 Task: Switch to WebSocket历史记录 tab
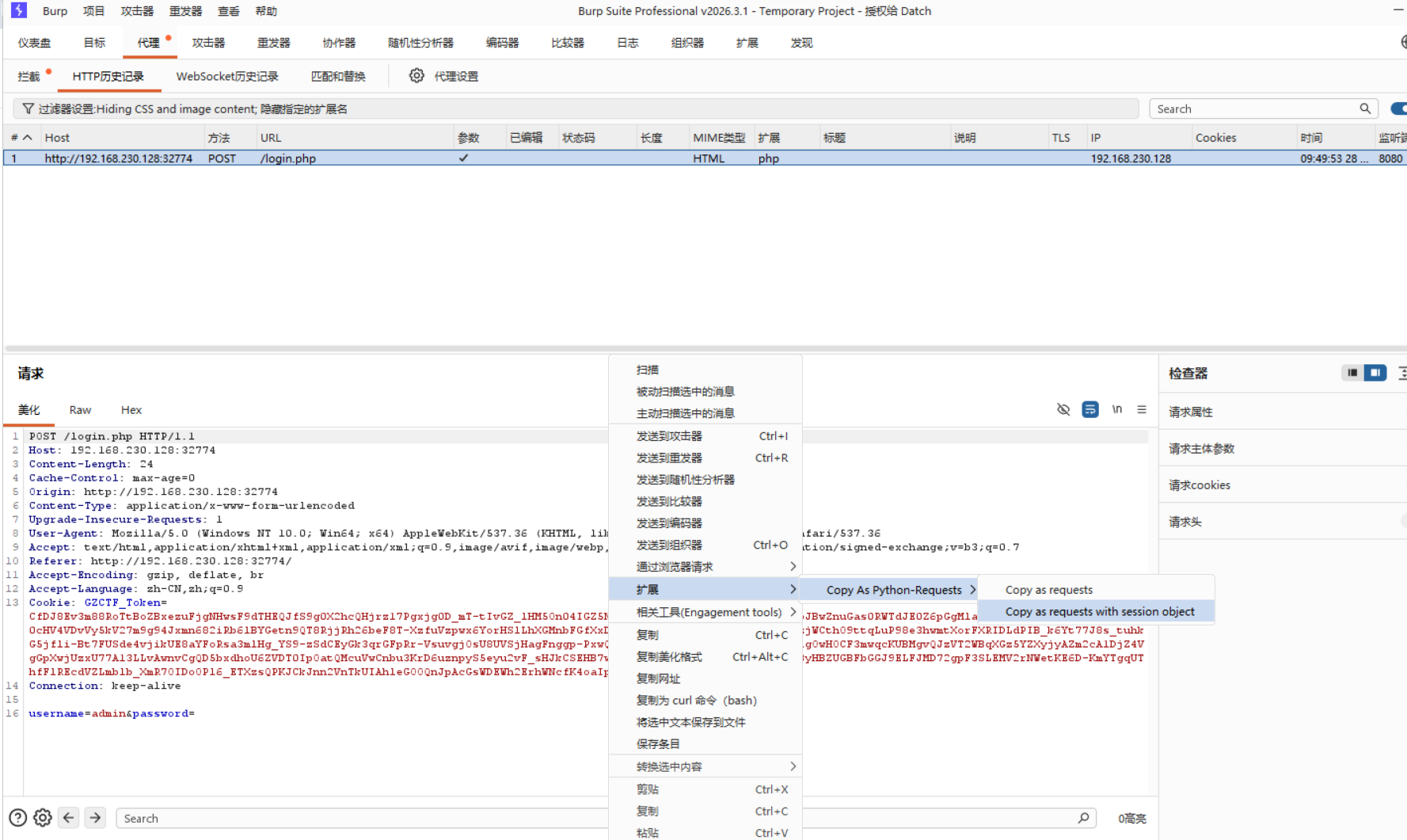pyautogui.click(x=227, y=76)
